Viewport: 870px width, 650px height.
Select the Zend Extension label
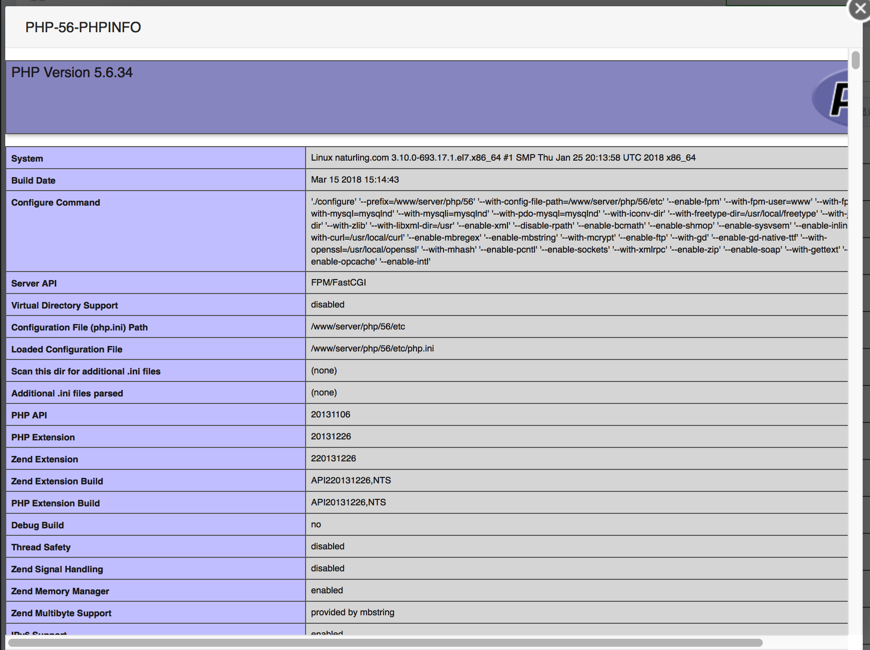click(44, 460)
